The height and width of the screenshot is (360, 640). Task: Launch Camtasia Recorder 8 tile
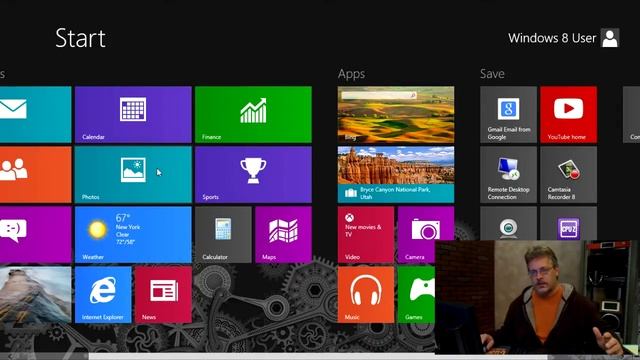[x=568, y=174]
